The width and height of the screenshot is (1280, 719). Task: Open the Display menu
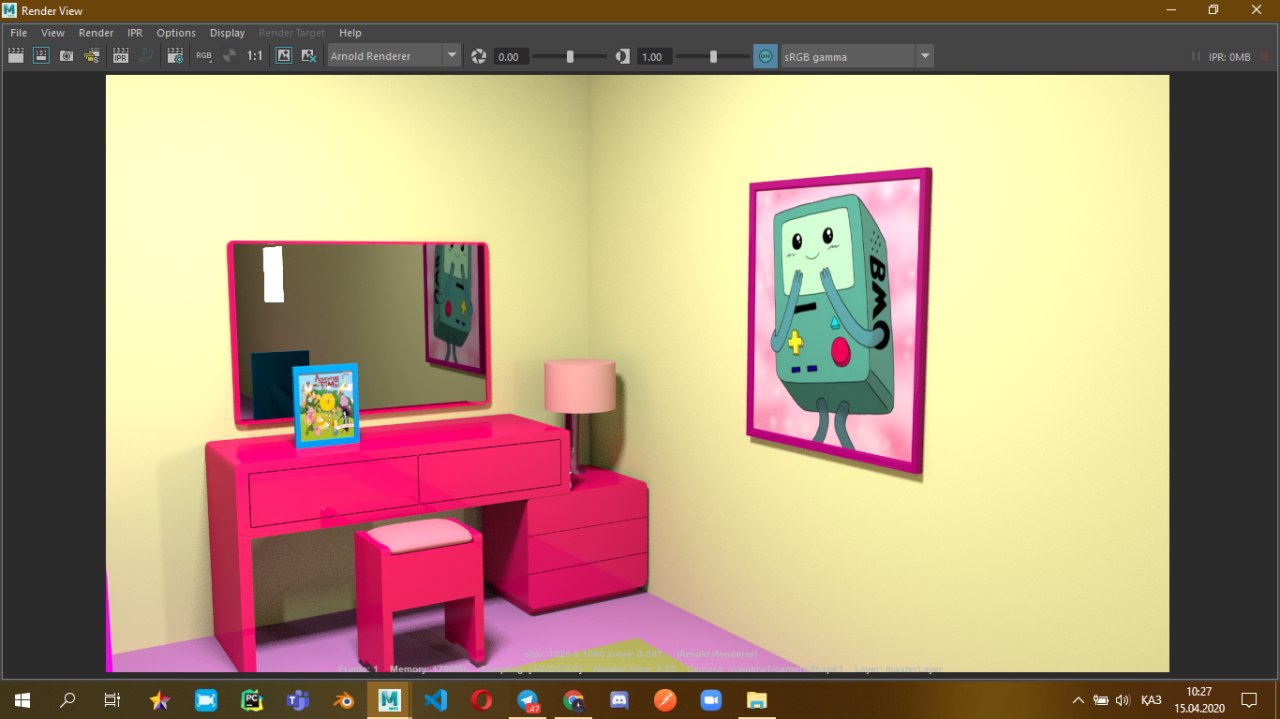227,33
